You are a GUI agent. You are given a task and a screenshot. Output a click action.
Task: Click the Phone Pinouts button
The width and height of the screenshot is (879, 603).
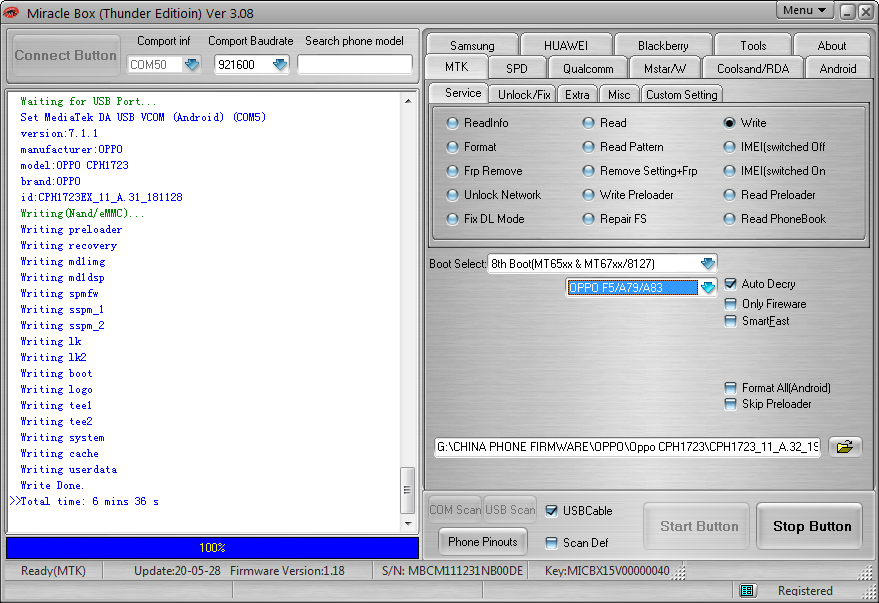click(x=483, y=542)
